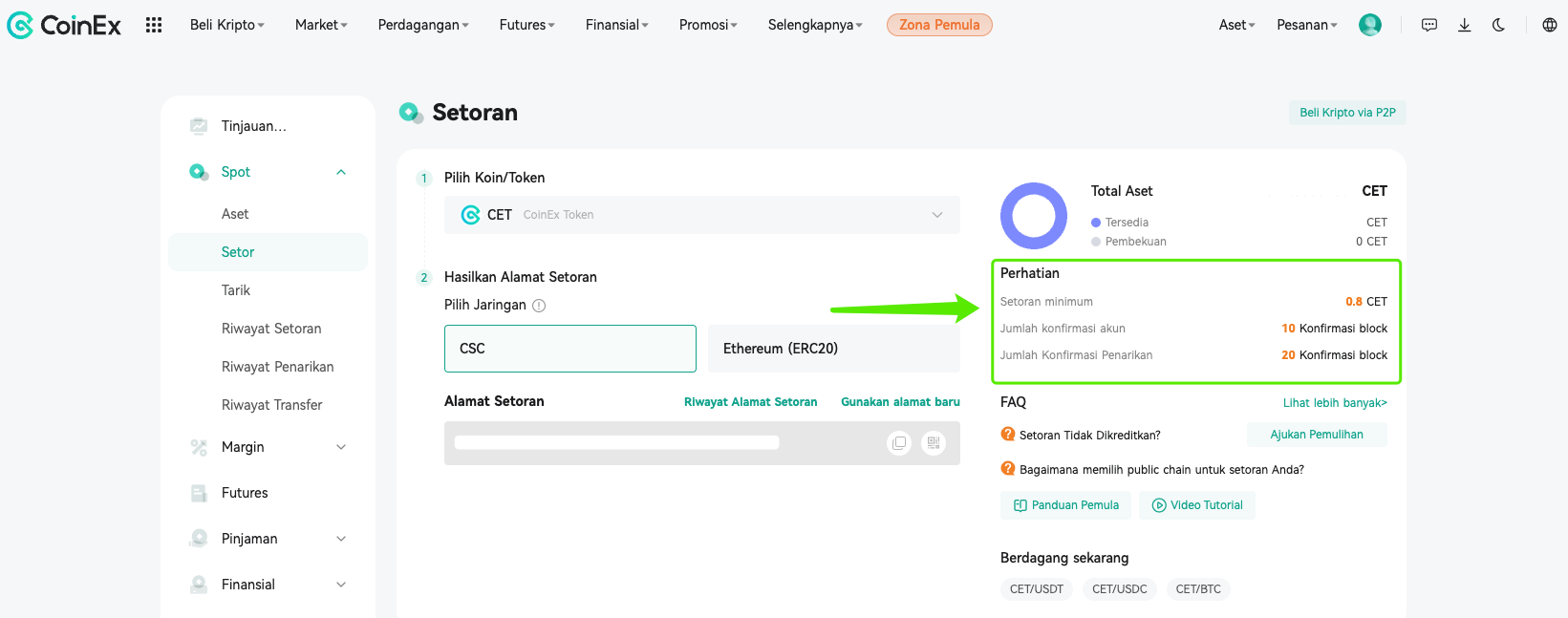
Task: Open Riwayat Alamat Setoran link
Action: 751,402
